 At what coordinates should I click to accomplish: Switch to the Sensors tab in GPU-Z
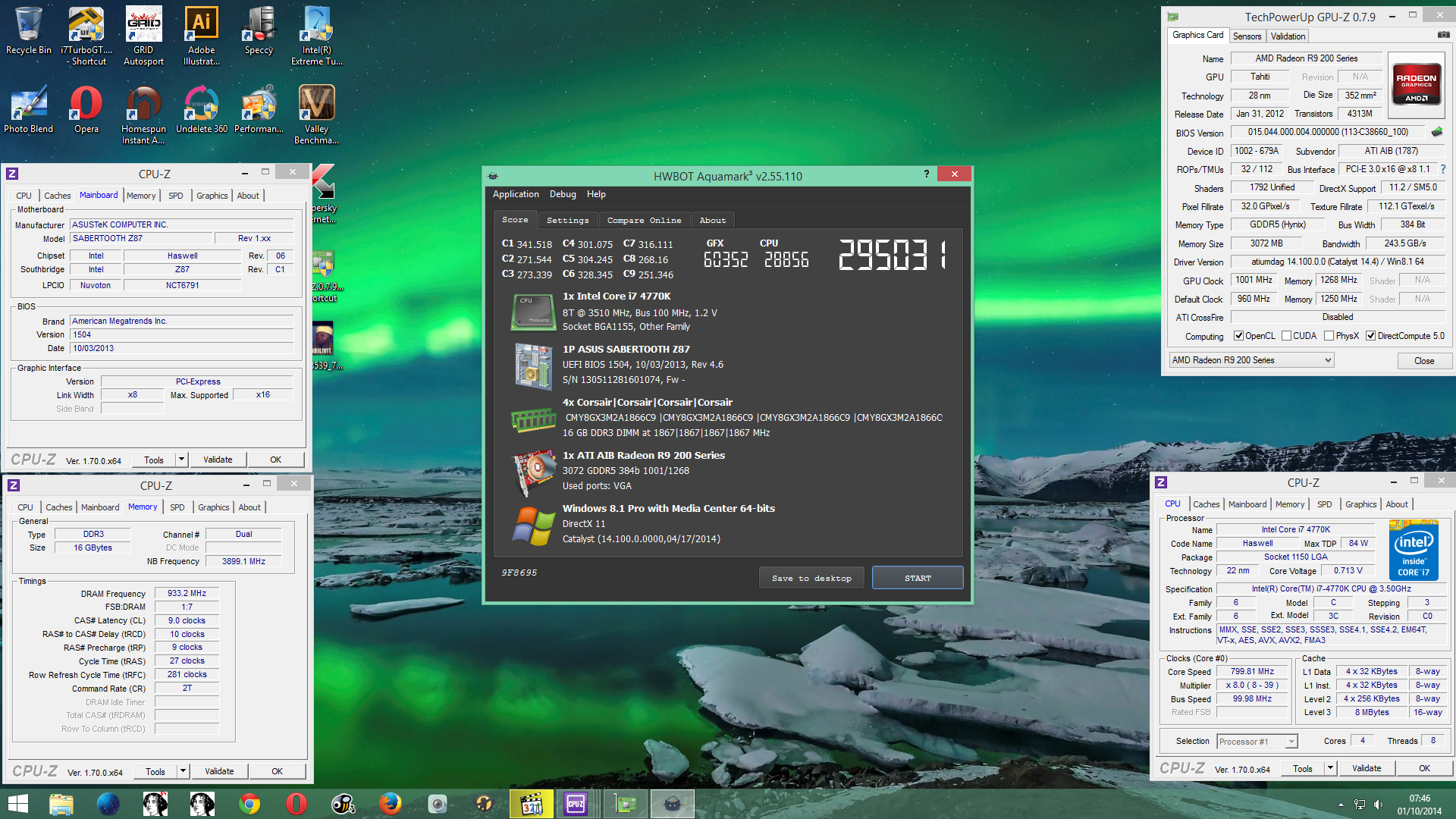click(x=1247, y=36)
